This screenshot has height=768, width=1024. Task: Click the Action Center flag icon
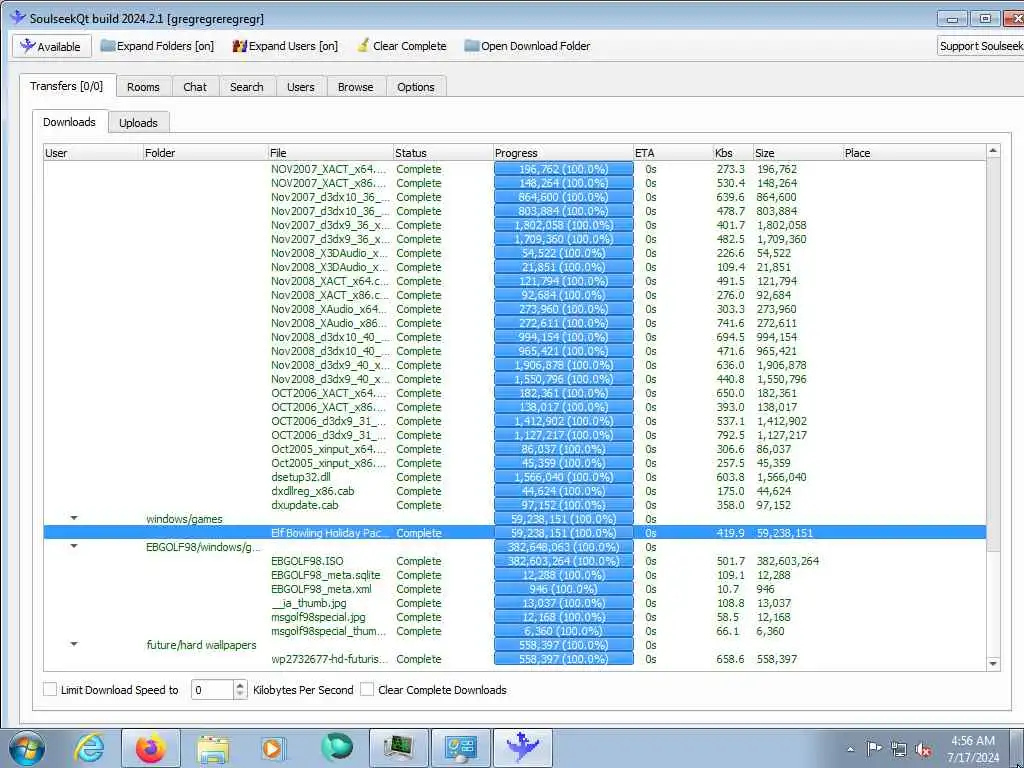874,748
